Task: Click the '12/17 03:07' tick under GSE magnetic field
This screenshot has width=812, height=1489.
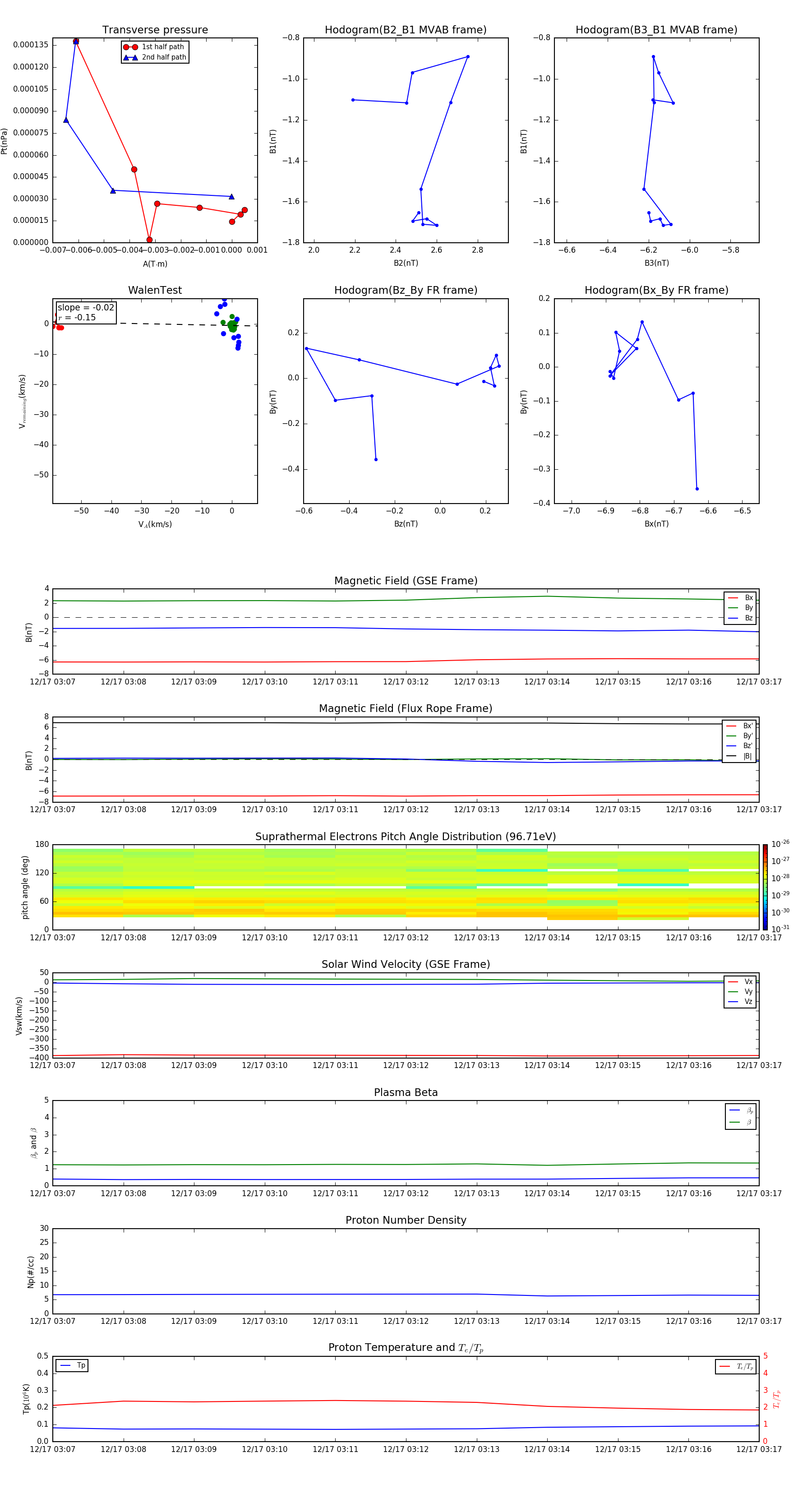Action: 53,682
